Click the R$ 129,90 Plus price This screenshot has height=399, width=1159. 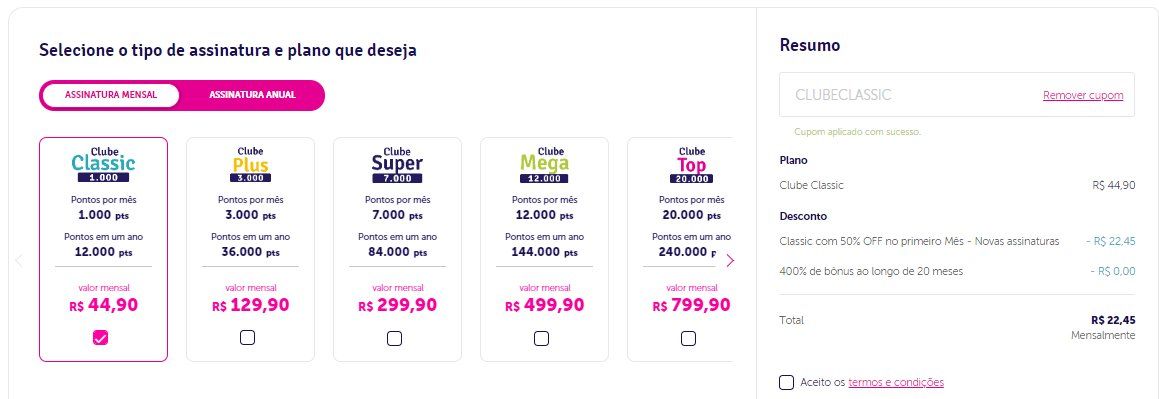tap(251, 304)
